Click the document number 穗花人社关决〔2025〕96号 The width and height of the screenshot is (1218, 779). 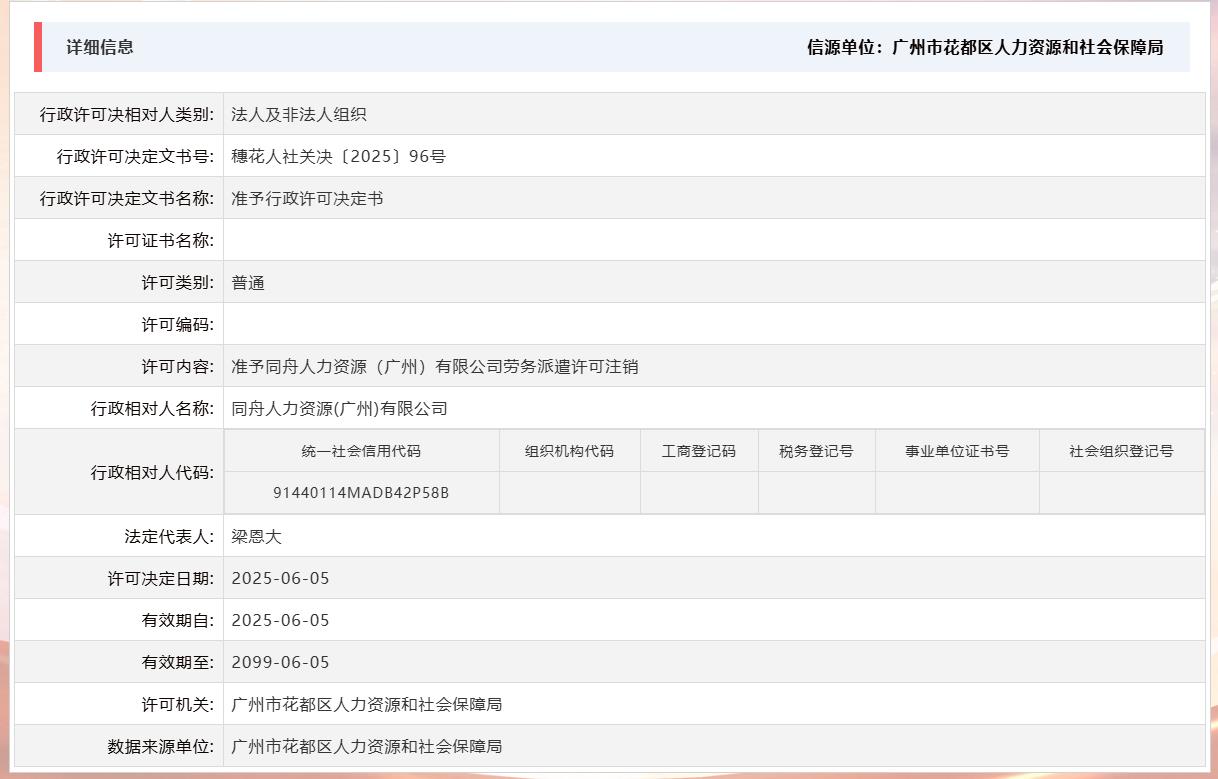pyautogui.click(x=336, y=156)
